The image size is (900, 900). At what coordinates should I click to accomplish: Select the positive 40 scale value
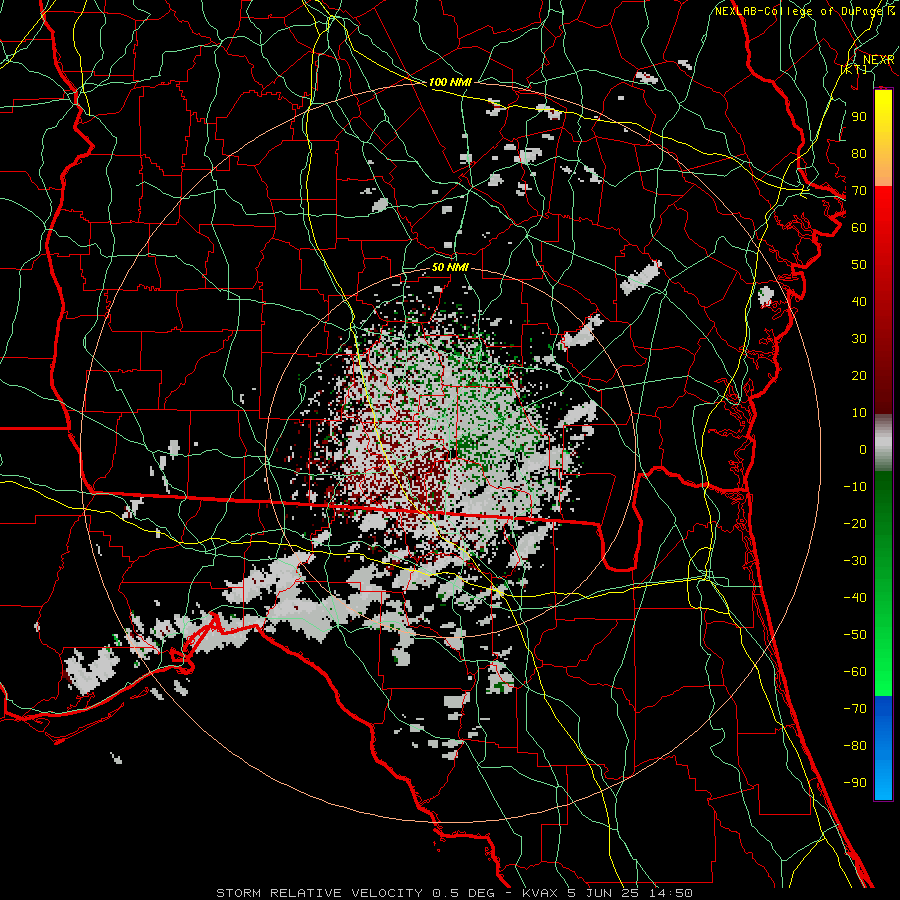(859, 302)
